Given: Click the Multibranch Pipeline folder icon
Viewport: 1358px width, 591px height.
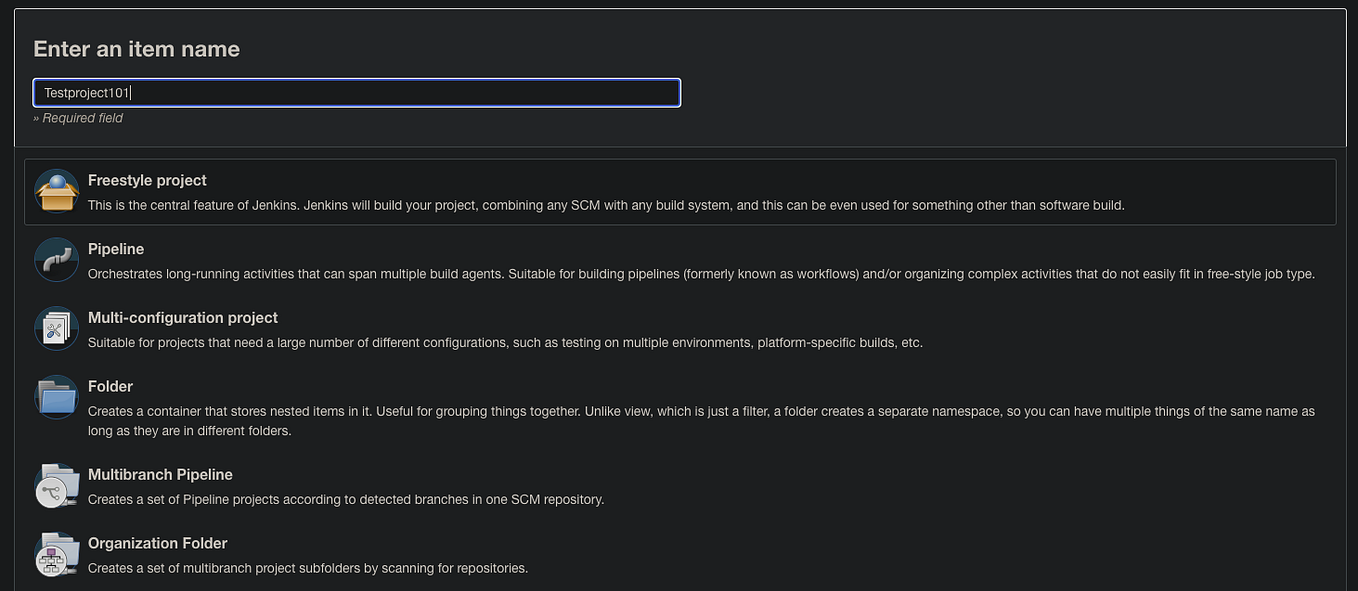Looking at the screenshot, I should 56,485.
